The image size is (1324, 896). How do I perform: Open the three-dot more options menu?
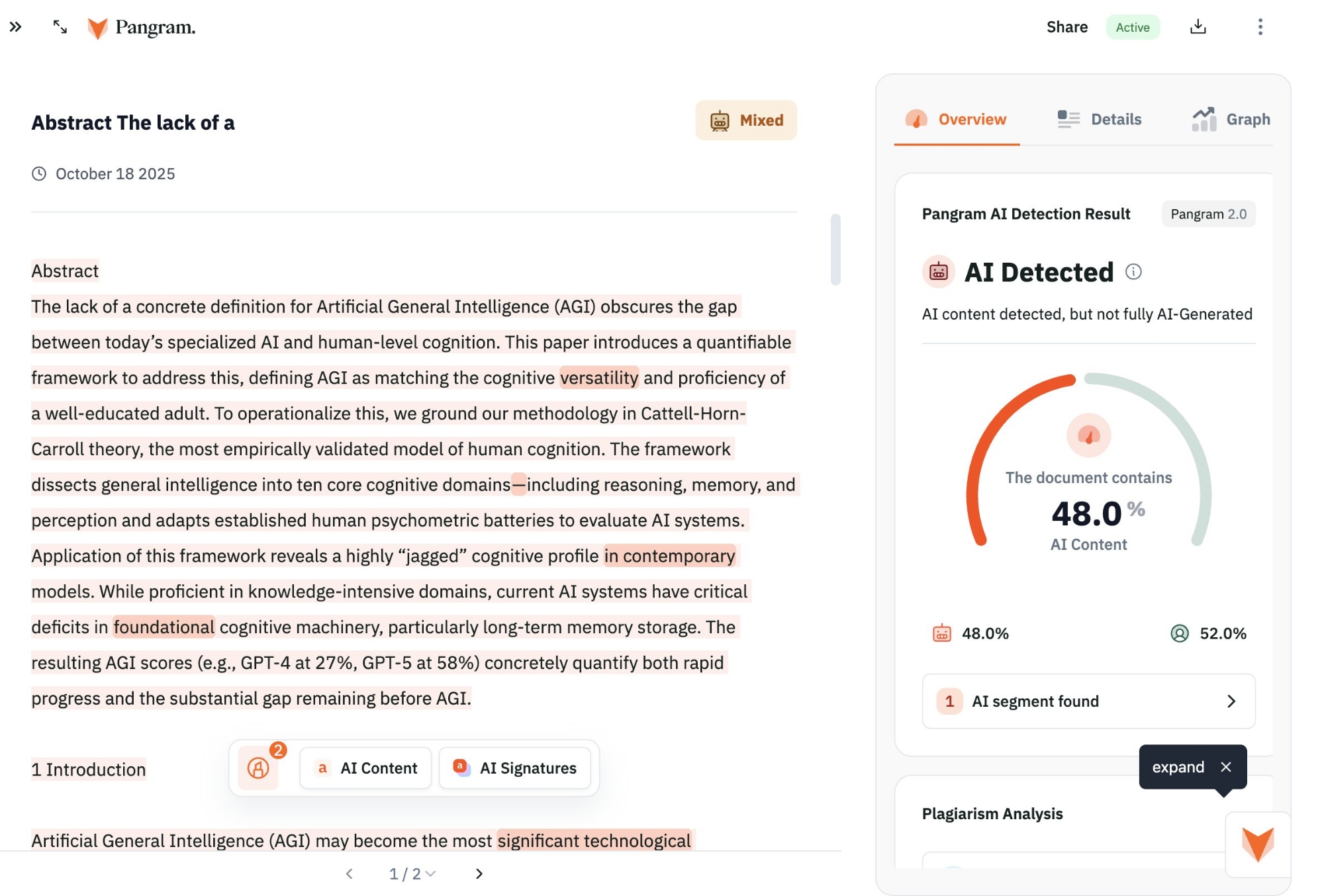coord(1260,27)
